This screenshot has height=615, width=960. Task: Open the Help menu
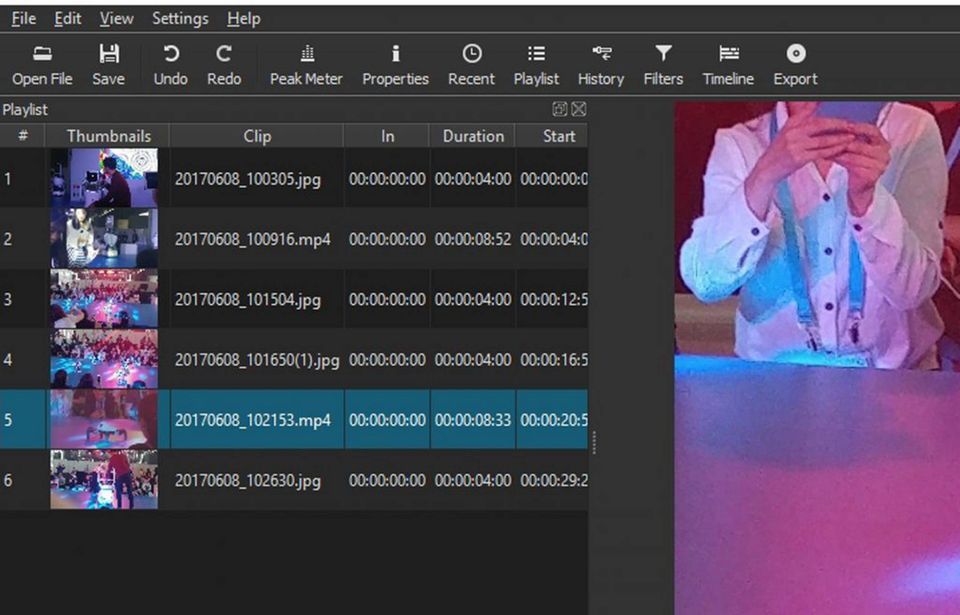[x=243, y=19]
